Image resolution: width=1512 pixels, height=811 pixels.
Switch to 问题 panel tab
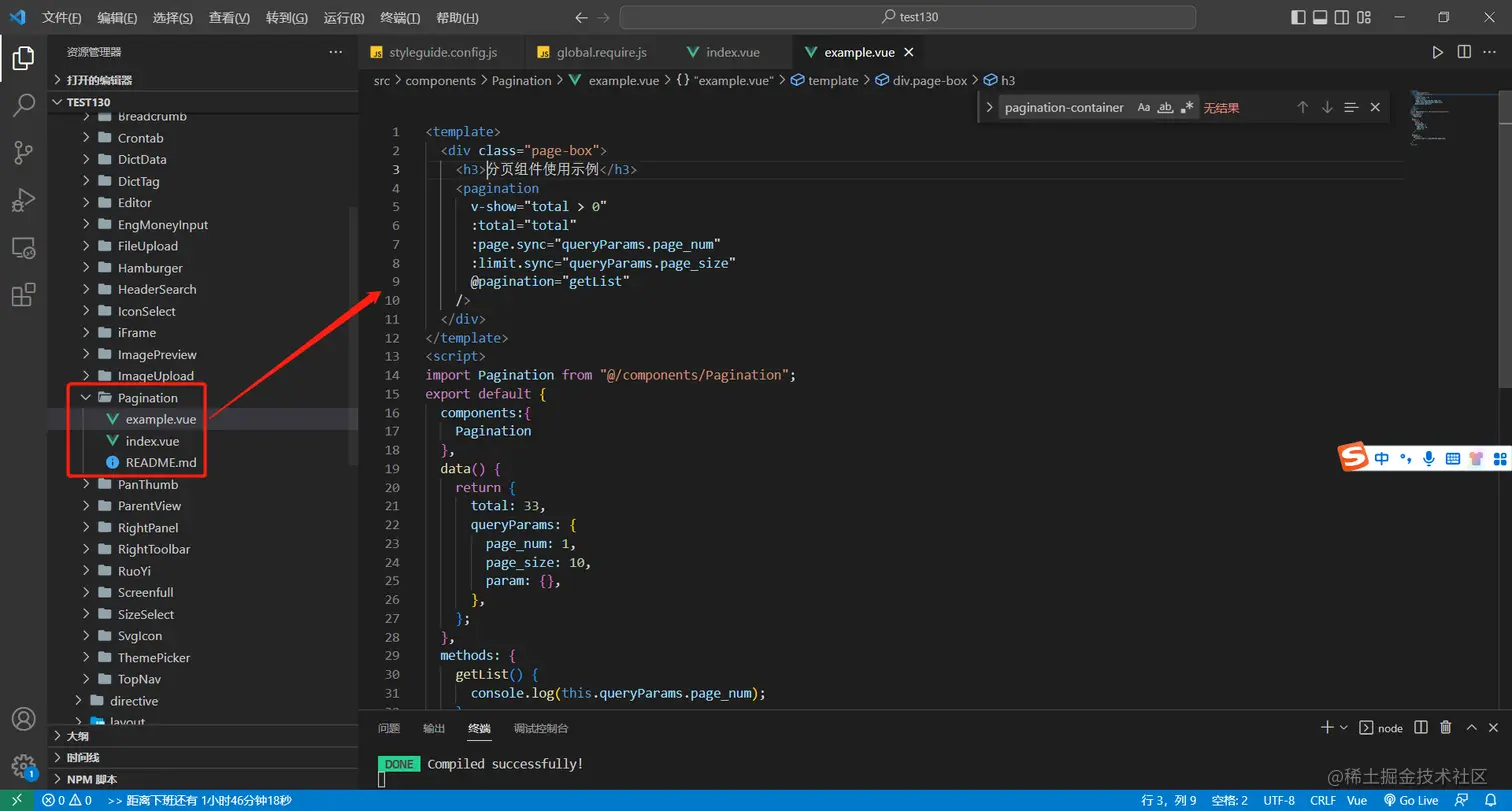(x=390, y=728)
